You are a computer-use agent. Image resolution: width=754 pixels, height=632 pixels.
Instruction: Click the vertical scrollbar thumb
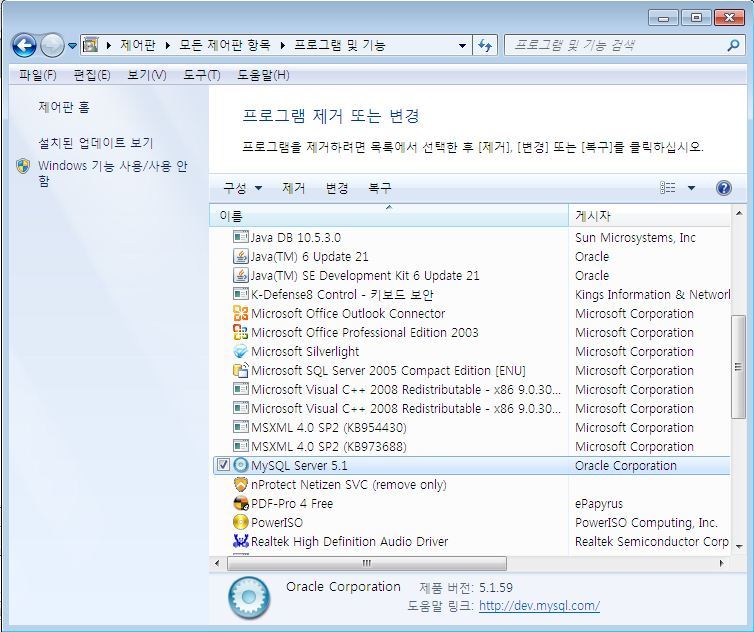738,367
